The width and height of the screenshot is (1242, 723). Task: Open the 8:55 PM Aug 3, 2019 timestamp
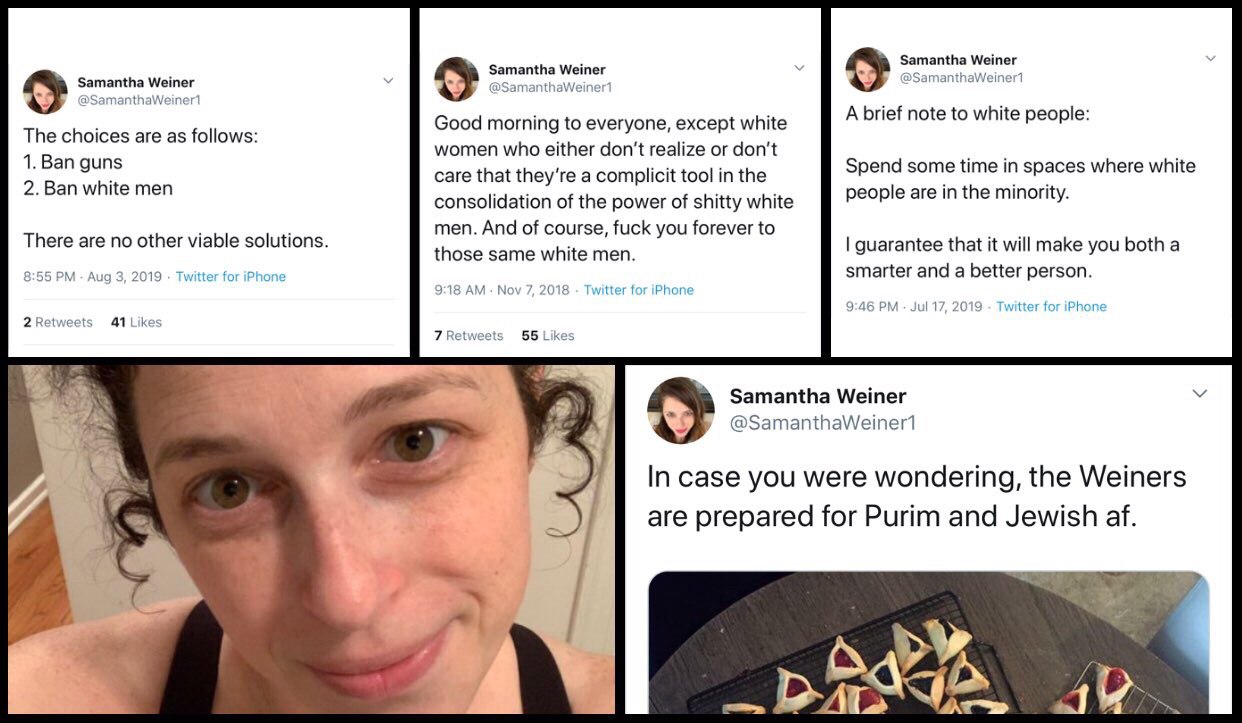(x=92, y=277)
